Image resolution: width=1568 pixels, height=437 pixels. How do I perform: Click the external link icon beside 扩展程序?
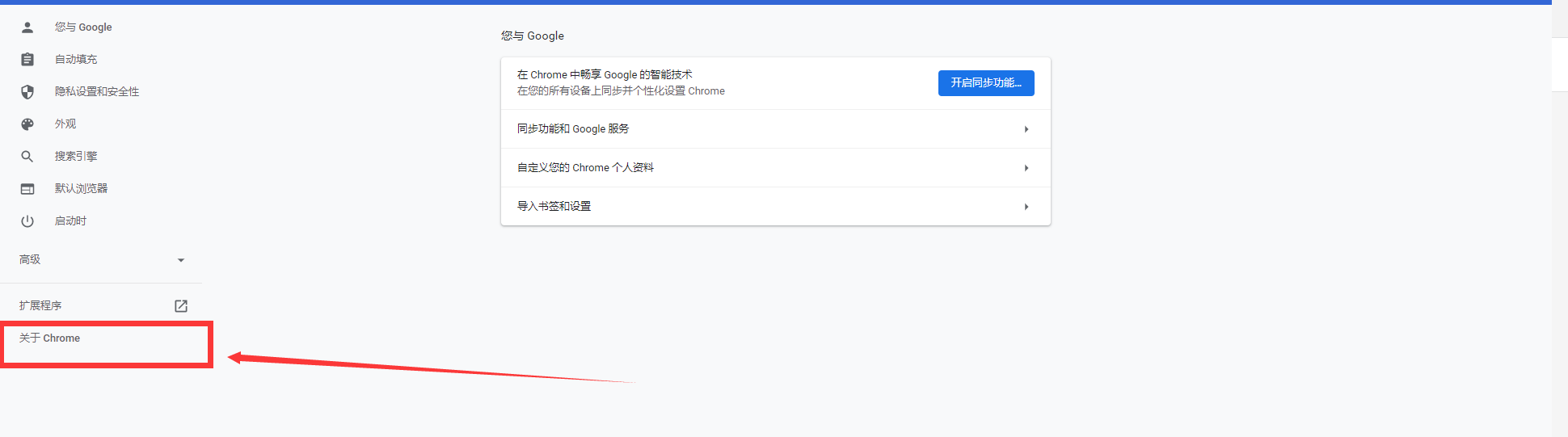pos(181,306)
